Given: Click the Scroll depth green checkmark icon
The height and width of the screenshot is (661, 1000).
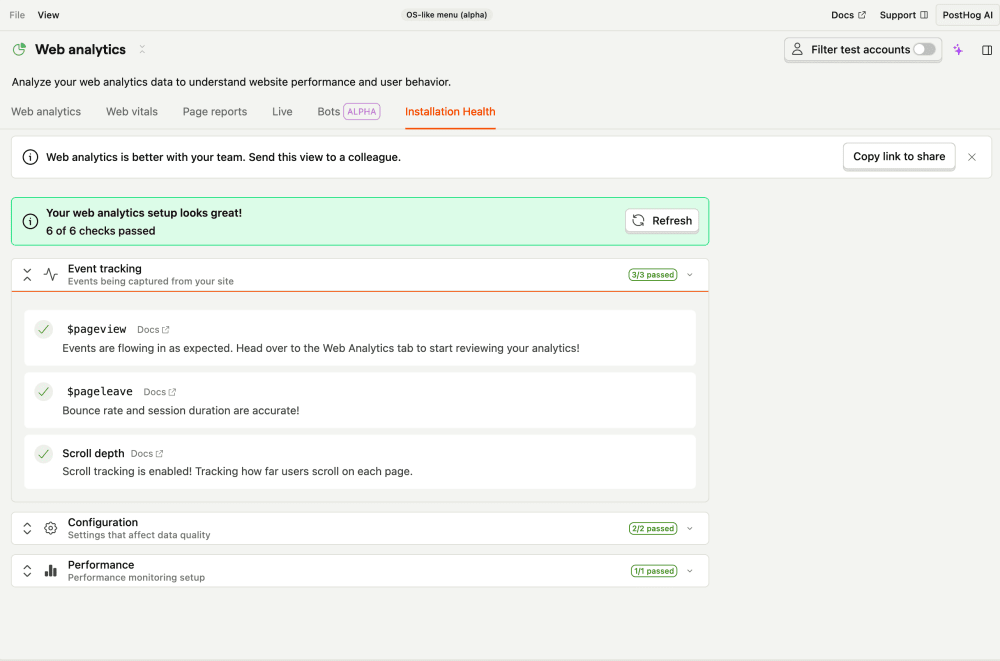Looking at the screenshot, I should point(43,454).
